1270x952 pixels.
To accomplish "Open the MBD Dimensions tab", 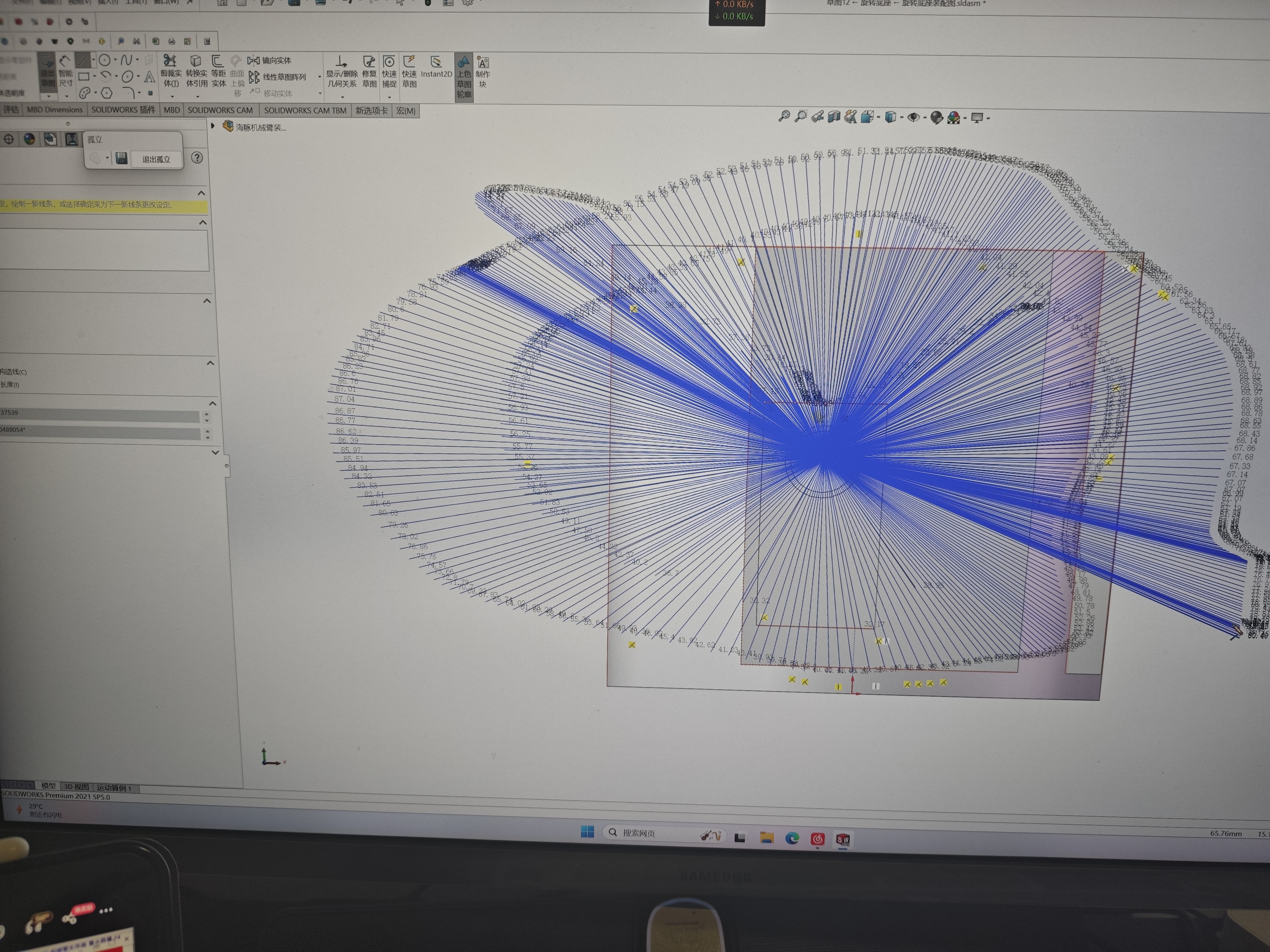I will coord(55,110).
